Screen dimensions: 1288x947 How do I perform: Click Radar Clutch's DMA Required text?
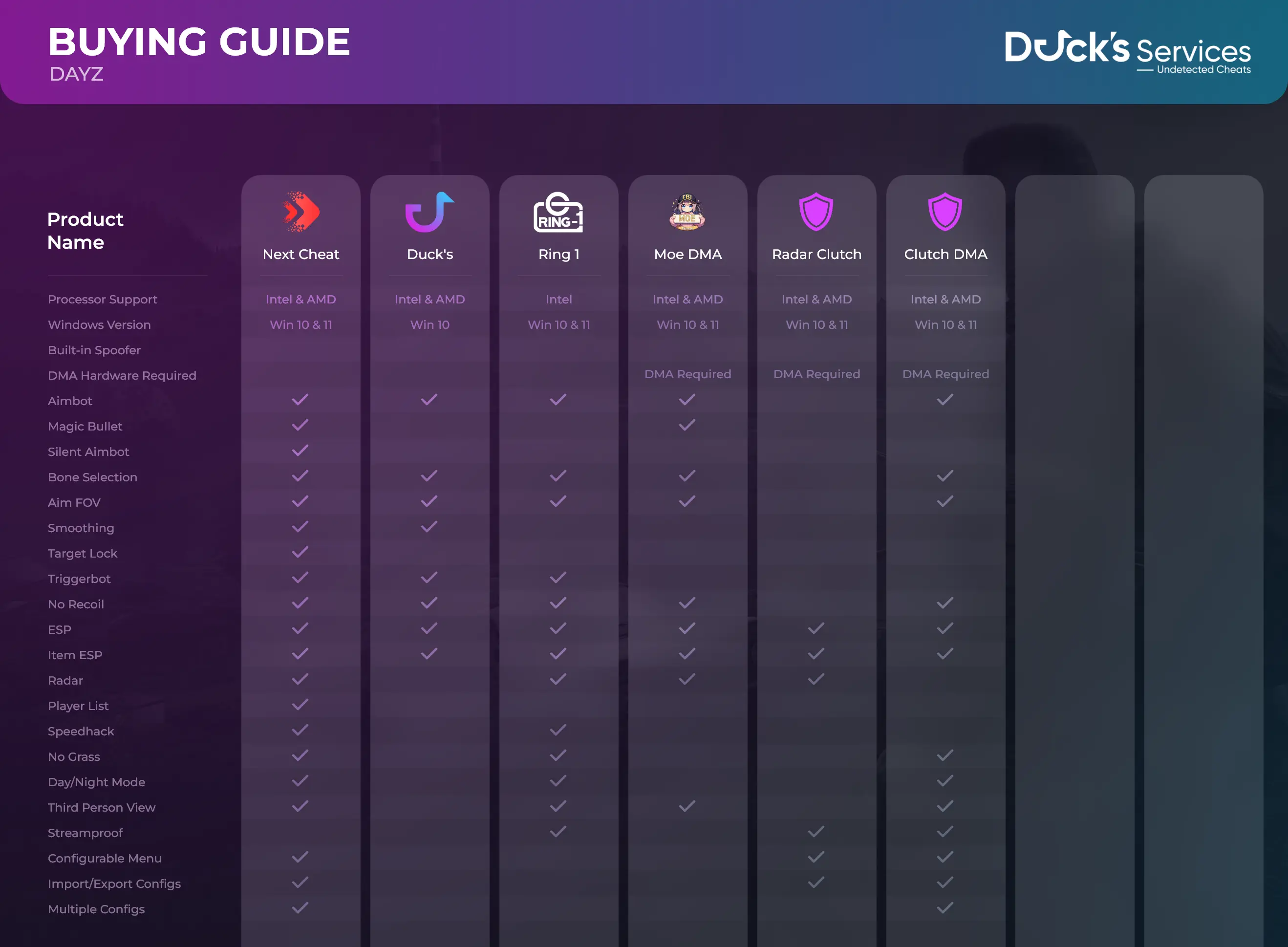pyautogui.click(x=817, y=374)
